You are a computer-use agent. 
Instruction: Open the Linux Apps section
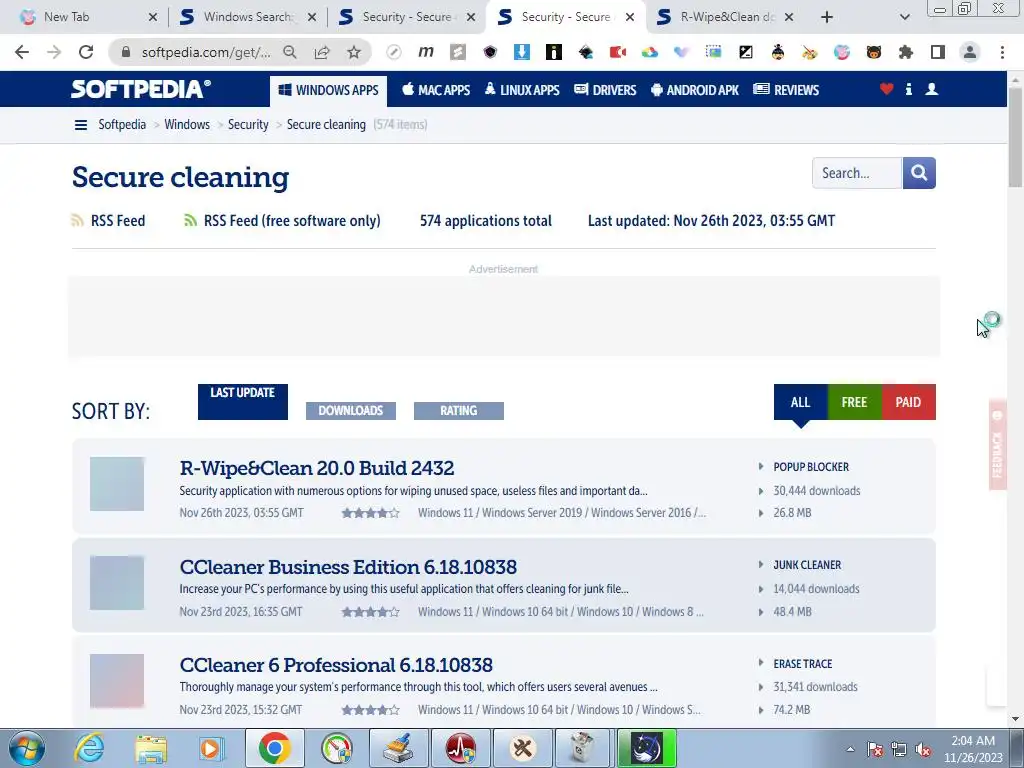pos(522,90)
